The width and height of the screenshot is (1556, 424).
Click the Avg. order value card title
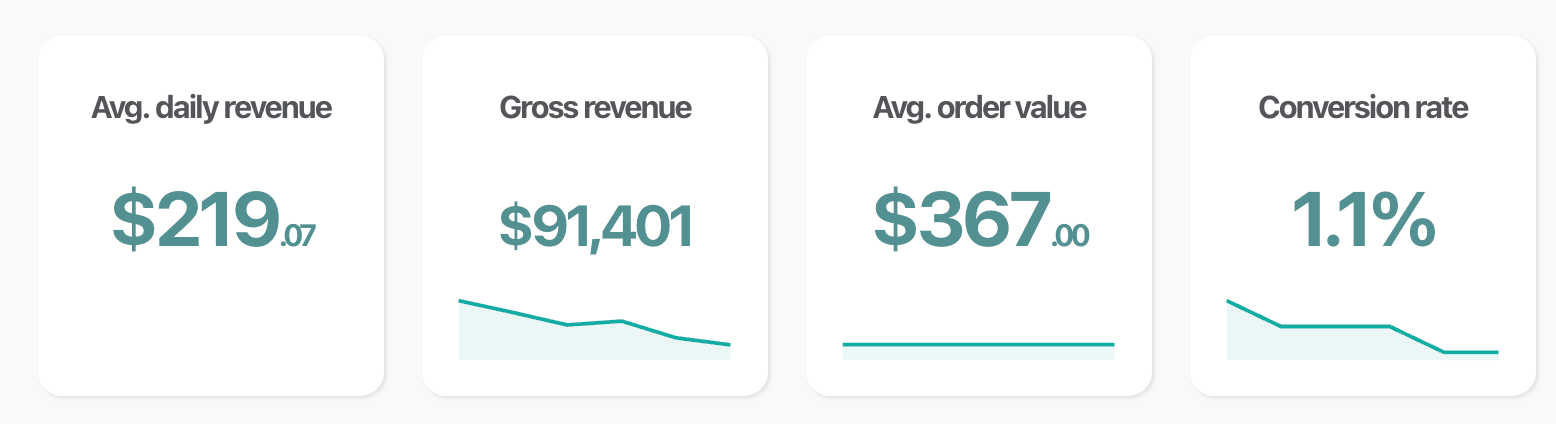click(979, 108)
